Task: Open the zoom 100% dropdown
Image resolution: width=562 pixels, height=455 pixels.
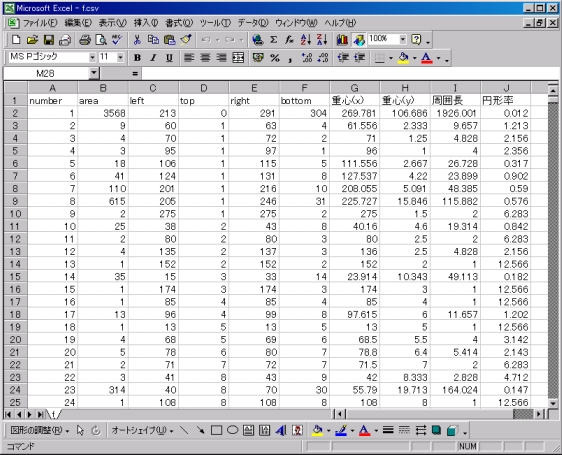Action: click(403, 39)
